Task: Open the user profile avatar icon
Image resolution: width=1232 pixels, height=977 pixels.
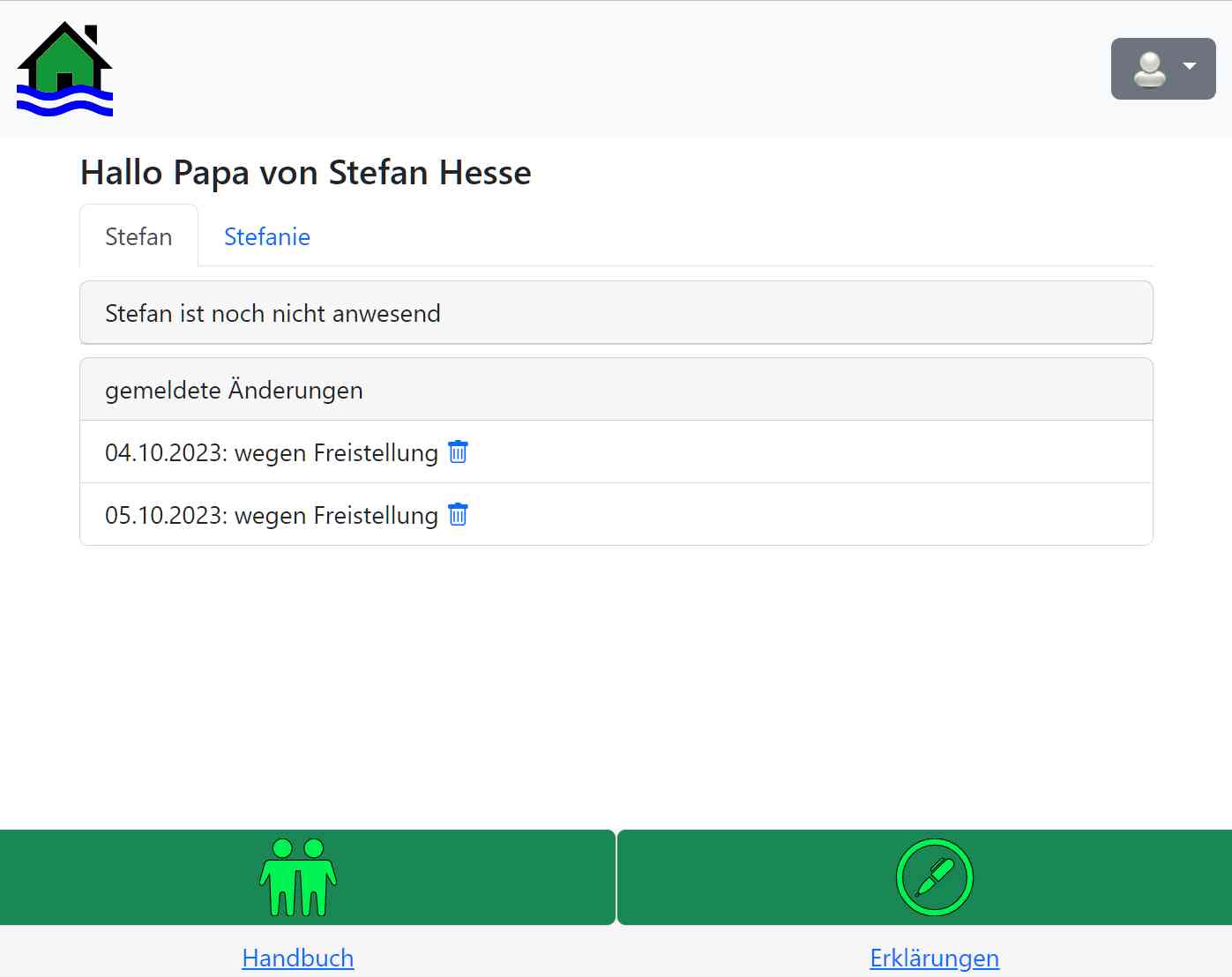Action: click(x=1148, y=68)
